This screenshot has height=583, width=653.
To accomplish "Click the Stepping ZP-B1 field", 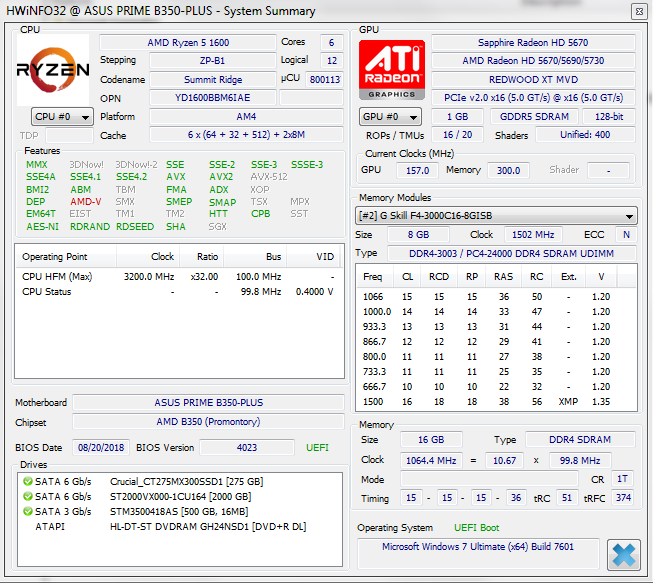I will (x=212, y=60).
